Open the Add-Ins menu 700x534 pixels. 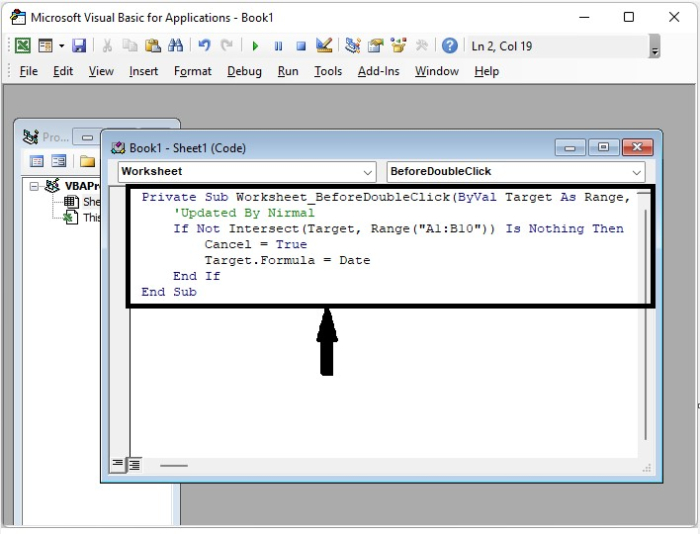click(x=378, y=71)
